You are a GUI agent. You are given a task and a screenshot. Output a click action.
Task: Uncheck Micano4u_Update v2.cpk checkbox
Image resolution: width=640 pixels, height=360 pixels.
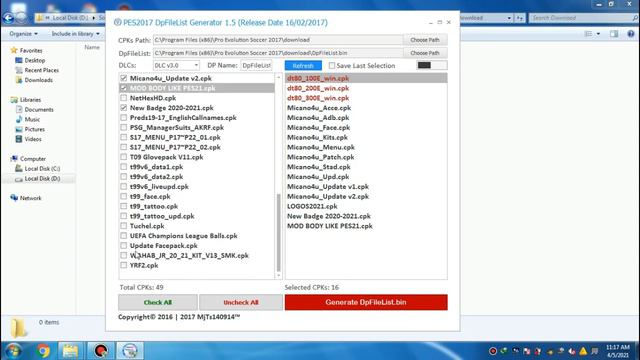click(124, 78)
